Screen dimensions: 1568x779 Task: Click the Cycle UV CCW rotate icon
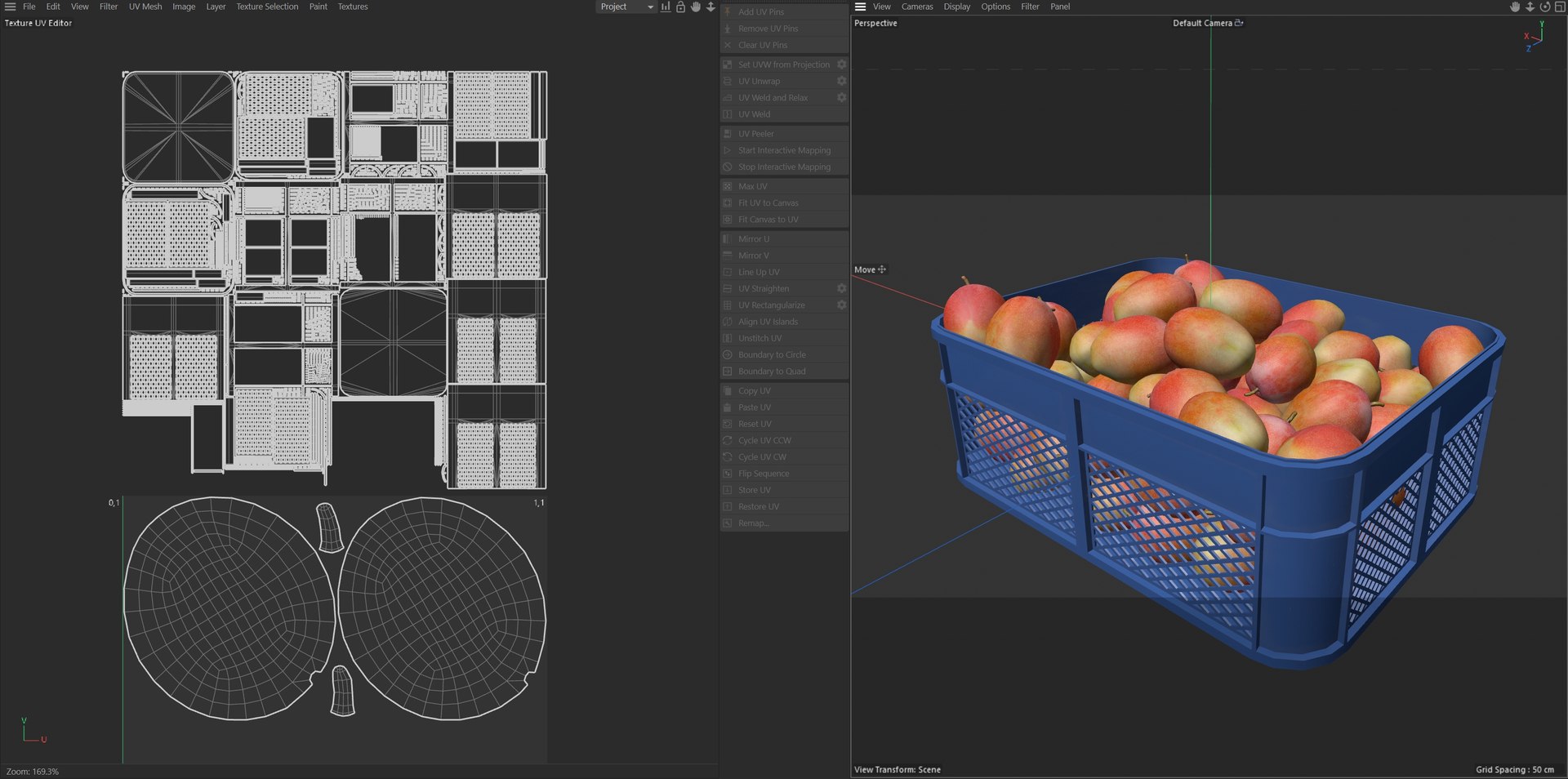[728, 440]
